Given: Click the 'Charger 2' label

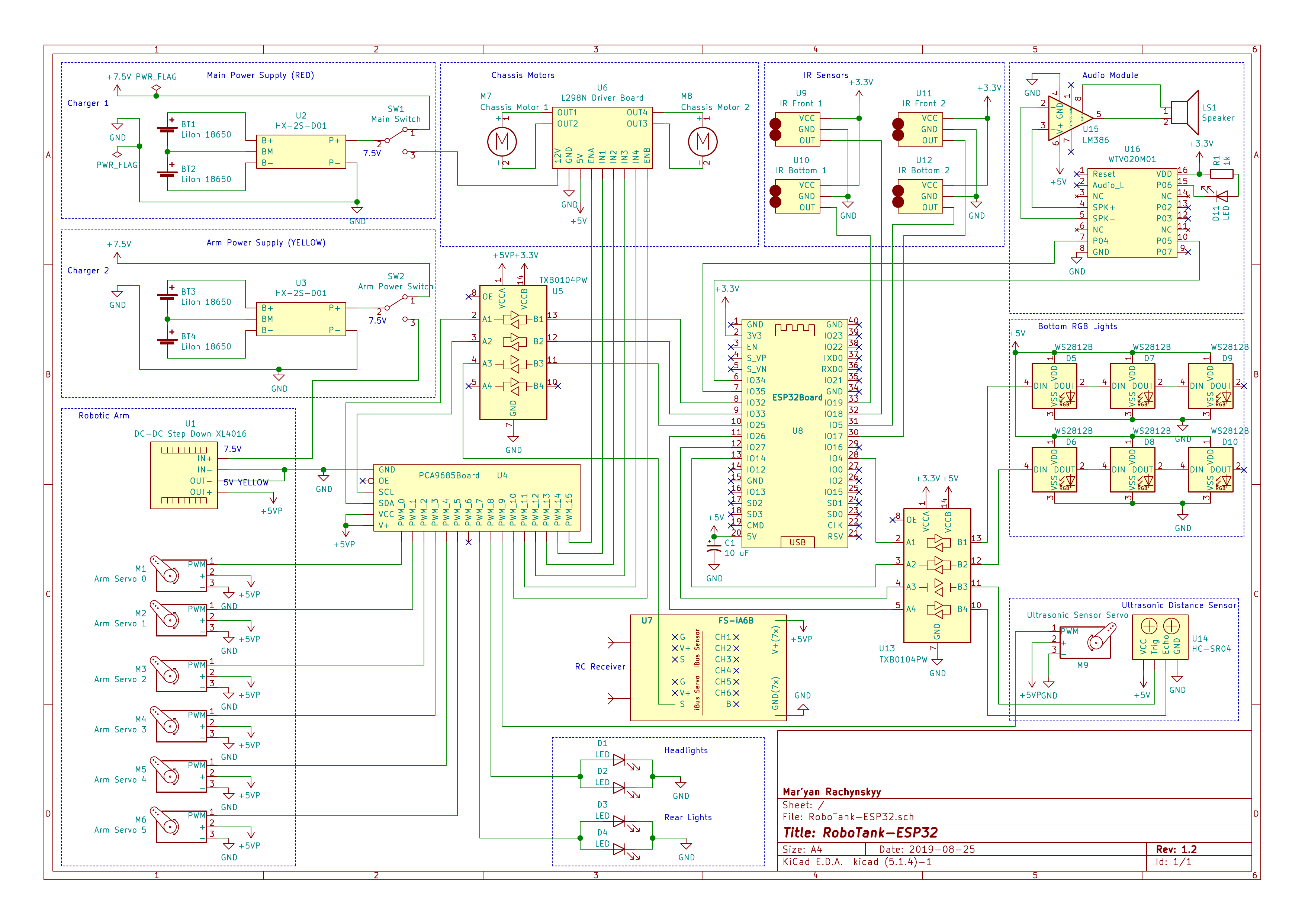Looking at the screenshot, I should pos(88,270).
